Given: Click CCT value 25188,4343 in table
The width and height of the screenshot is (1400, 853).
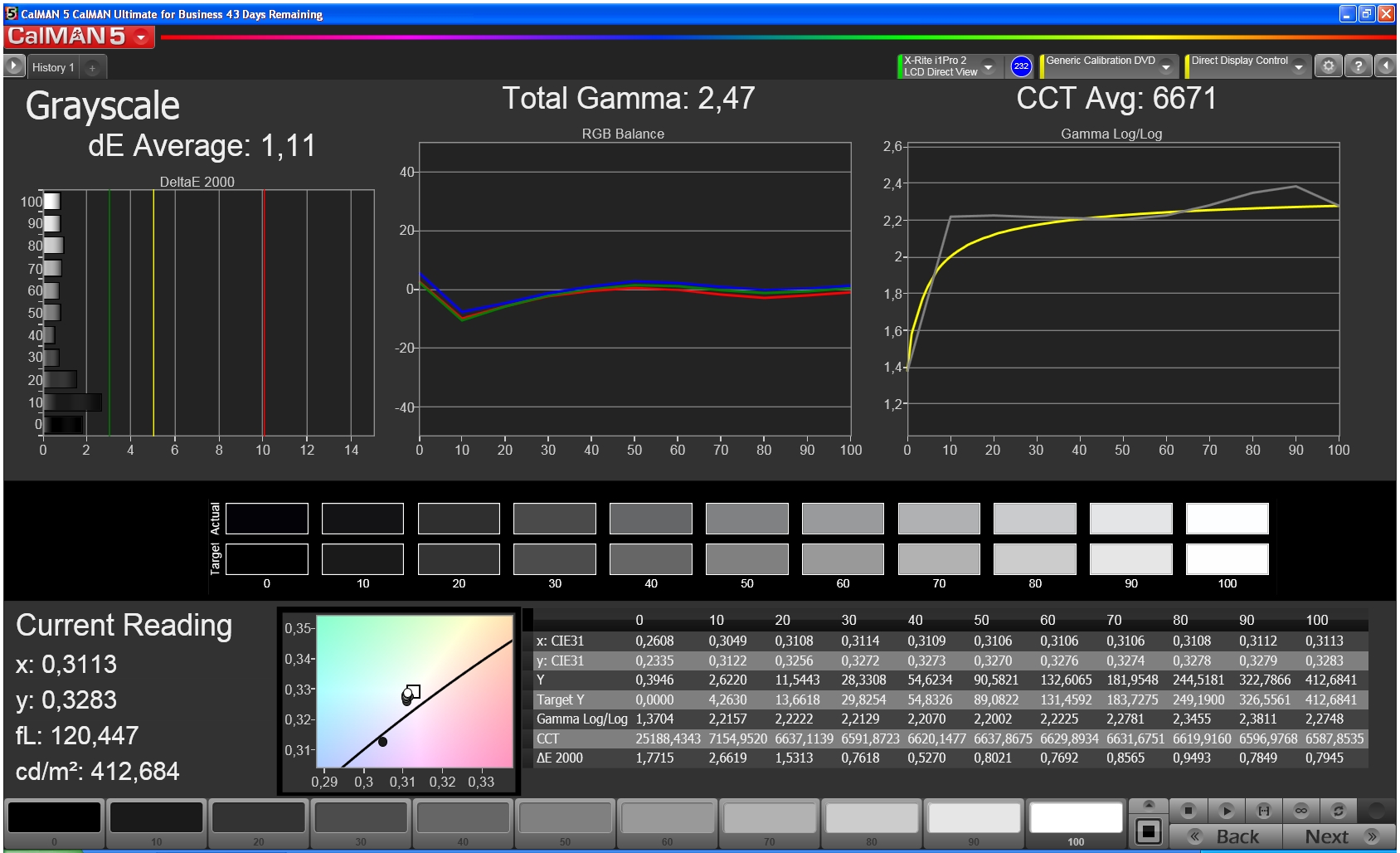Looking at the screenshot, I should (x=668, y=738).
